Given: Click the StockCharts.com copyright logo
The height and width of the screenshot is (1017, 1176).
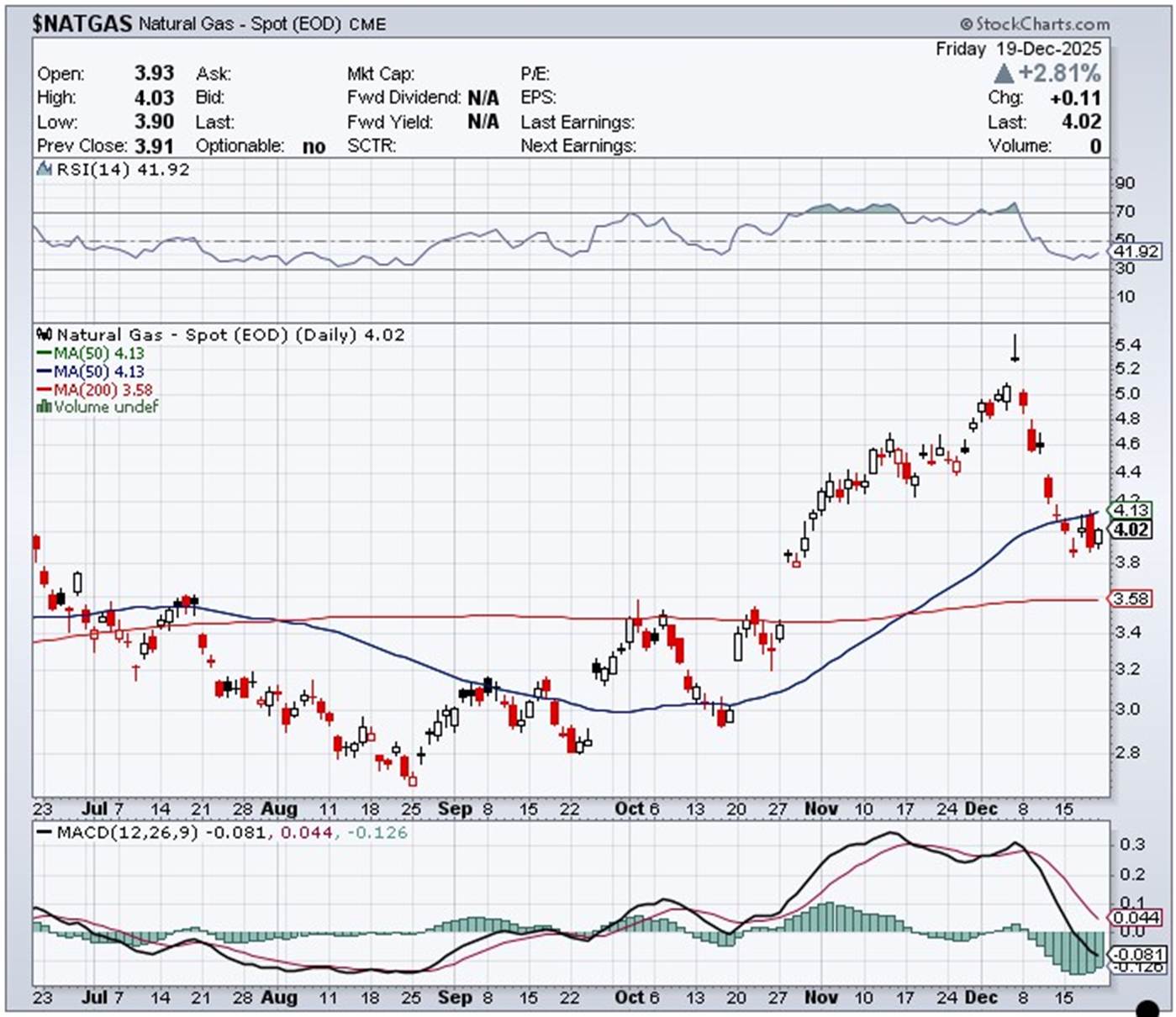Looking at the screenshot, I should (x=1034, y=24).
